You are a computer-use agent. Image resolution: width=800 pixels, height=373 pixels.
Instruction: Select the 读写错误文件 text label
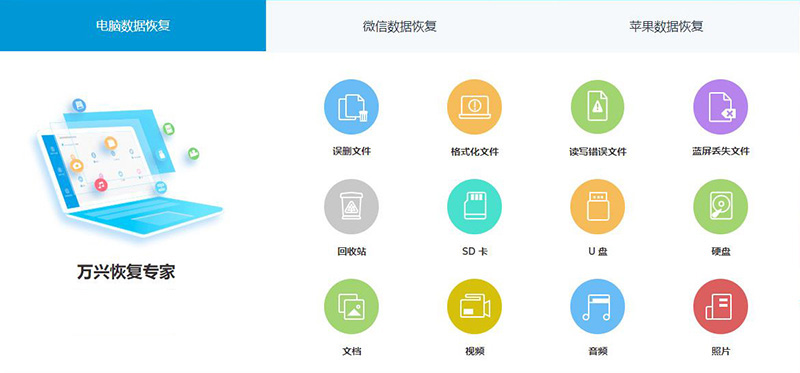point(597,152)
